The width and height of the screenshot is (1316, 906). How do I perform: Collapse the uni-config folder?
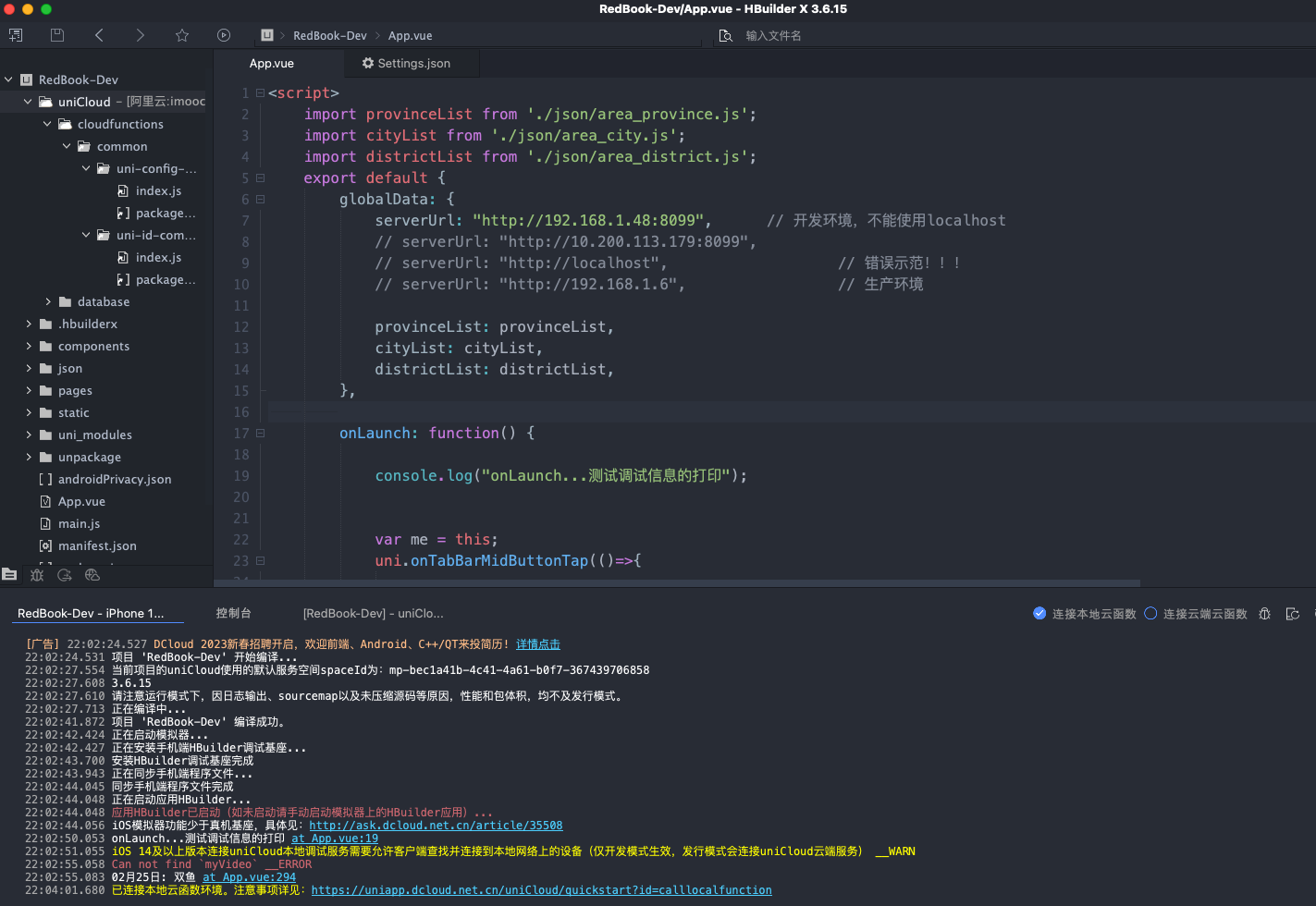[86, 168]
